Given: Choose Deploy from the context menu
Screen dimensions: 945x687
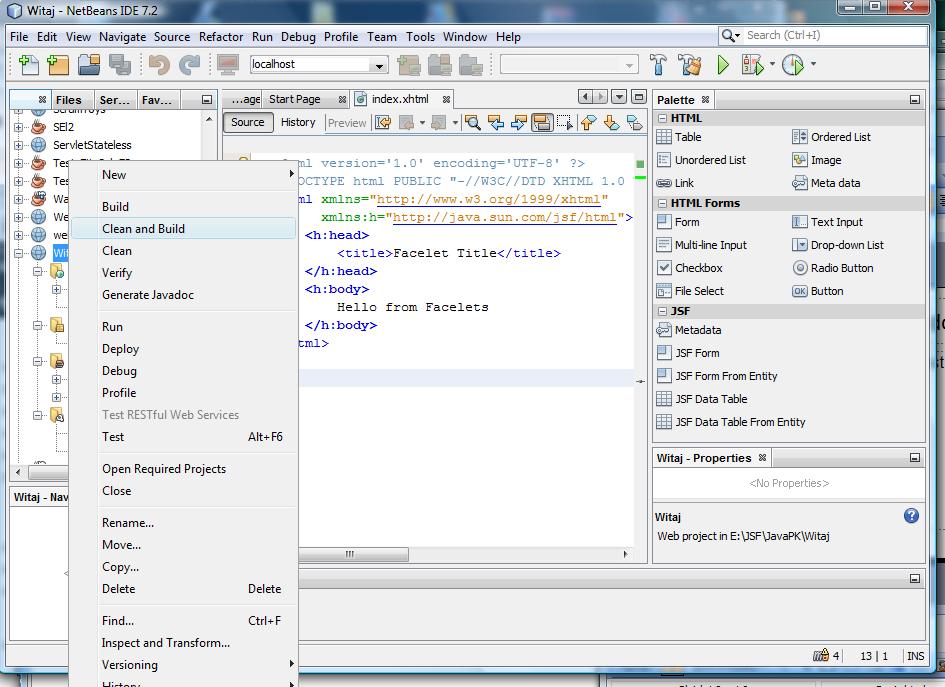Looking at the screenshot, I should pos(183,349).
